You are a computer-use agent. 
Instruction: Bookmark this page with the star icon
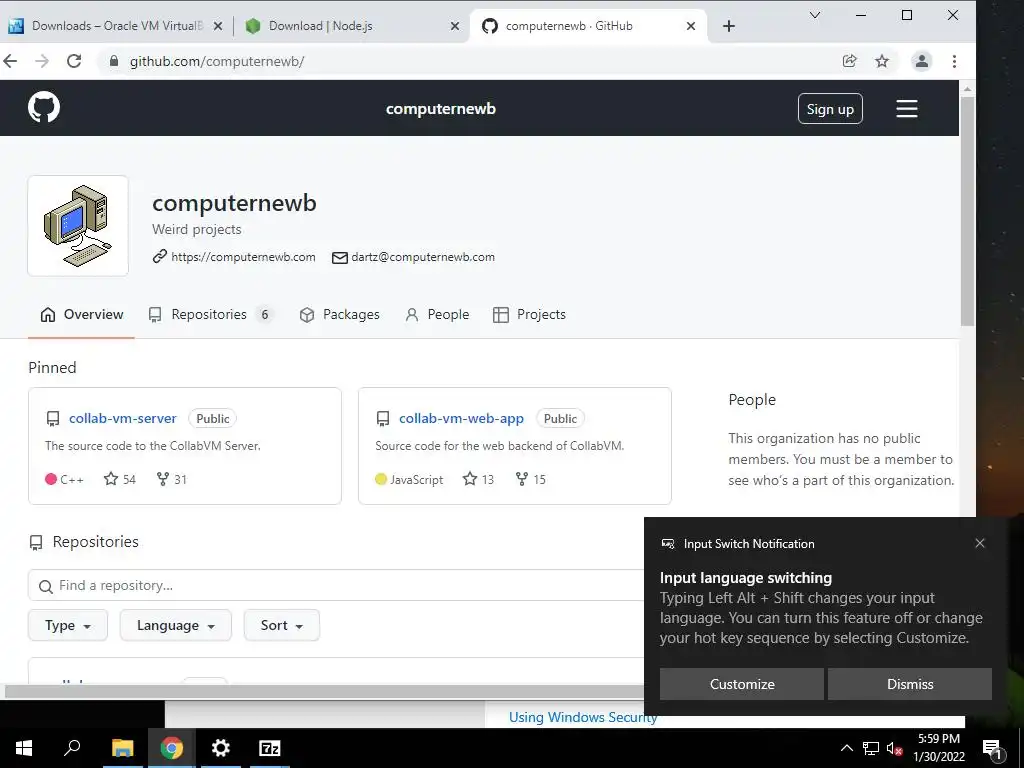pos(882,61)
